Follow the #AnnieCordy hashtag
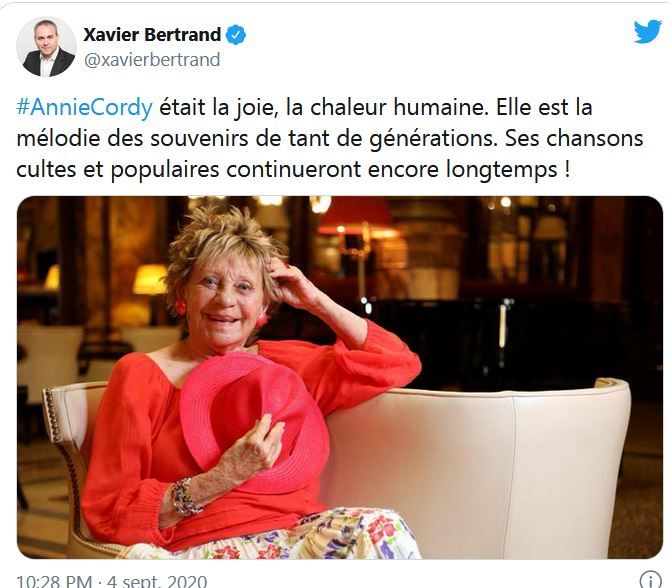This screenshot has width=670, height=588. [x=84, y=107]
